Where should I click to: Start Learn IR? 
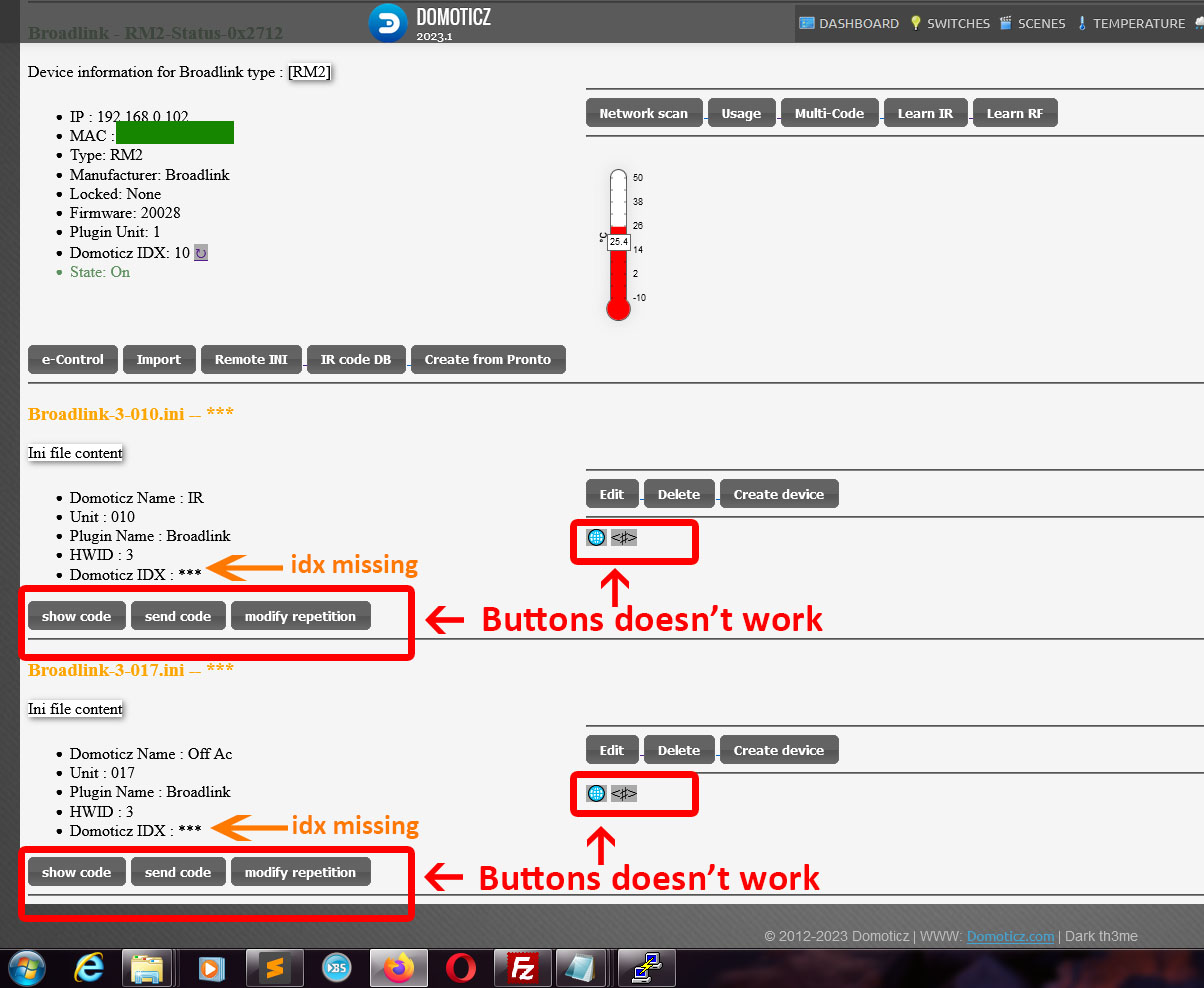tap(925, 113)
